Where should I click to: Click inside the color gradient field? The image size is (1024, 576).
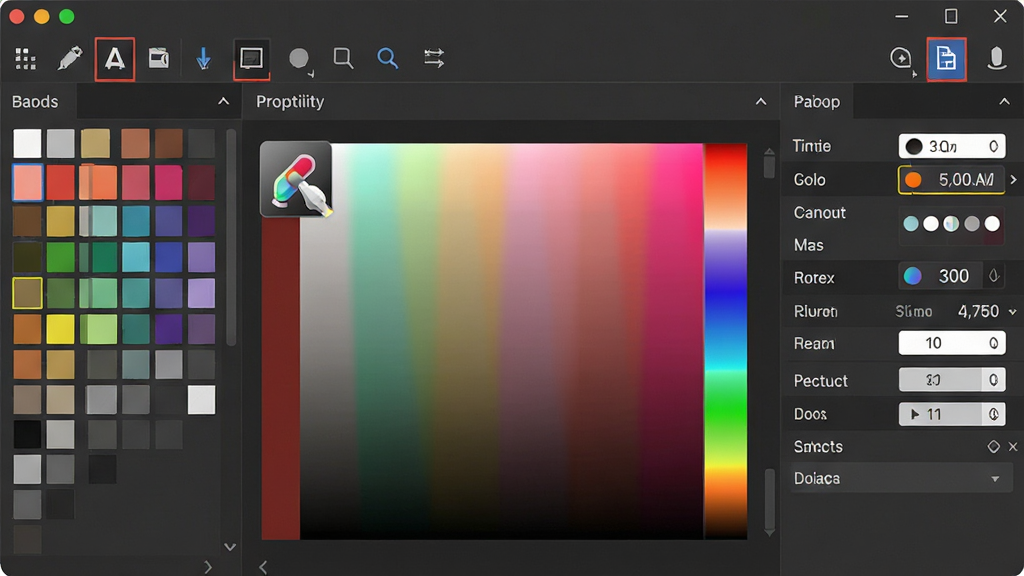(x=502, y=342)
